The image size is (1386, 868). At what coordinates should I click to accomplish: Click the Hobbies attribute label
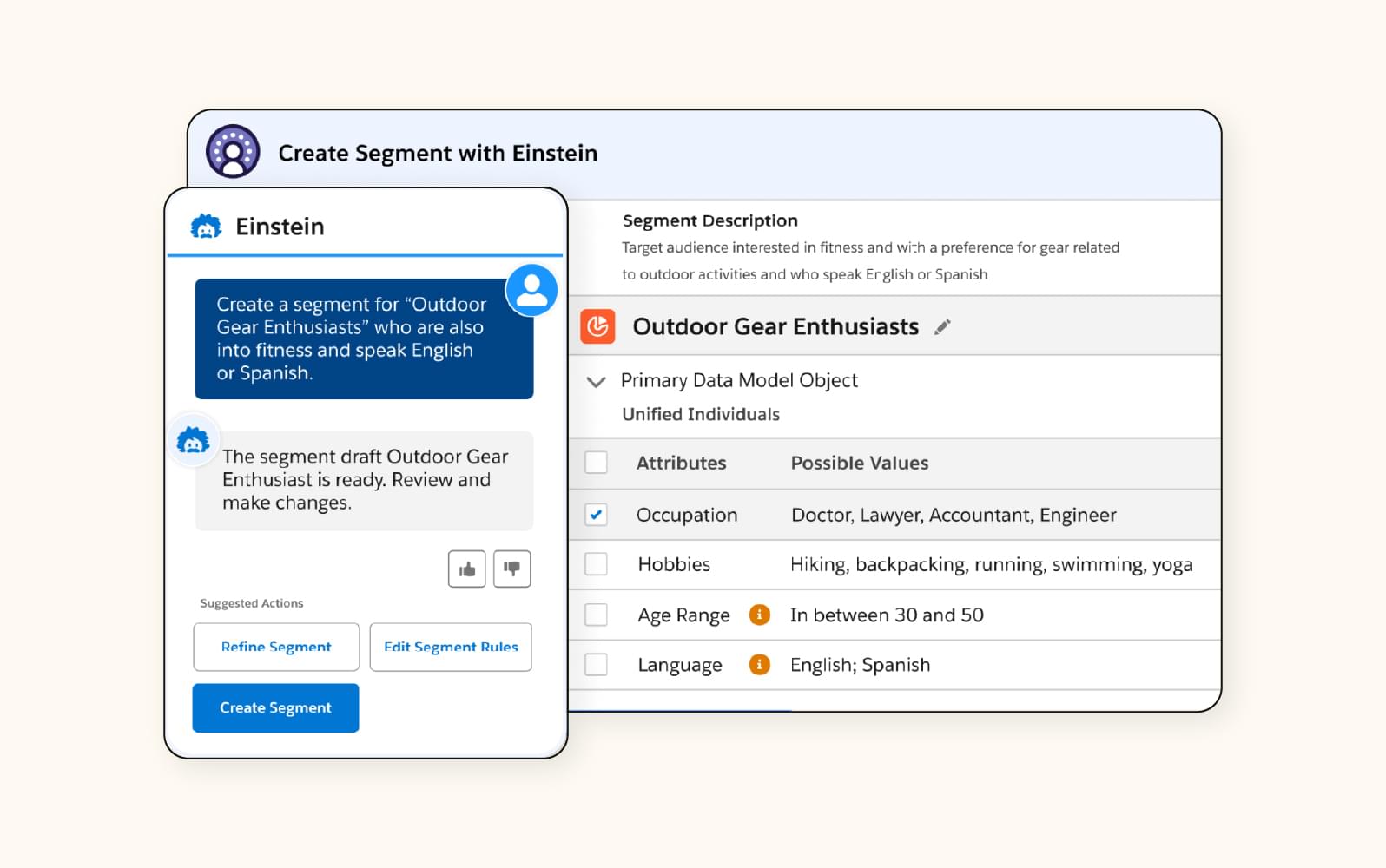tap(674, 564)
